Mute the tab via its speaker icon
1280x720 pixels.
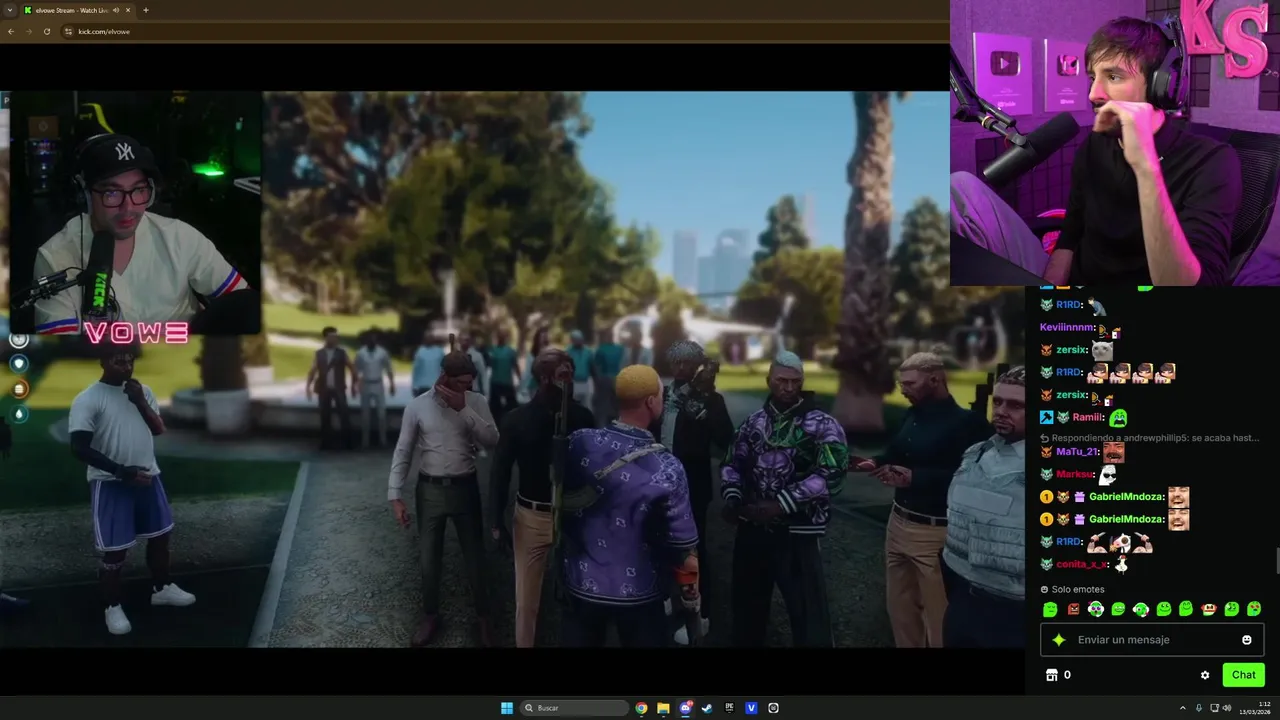116,10
